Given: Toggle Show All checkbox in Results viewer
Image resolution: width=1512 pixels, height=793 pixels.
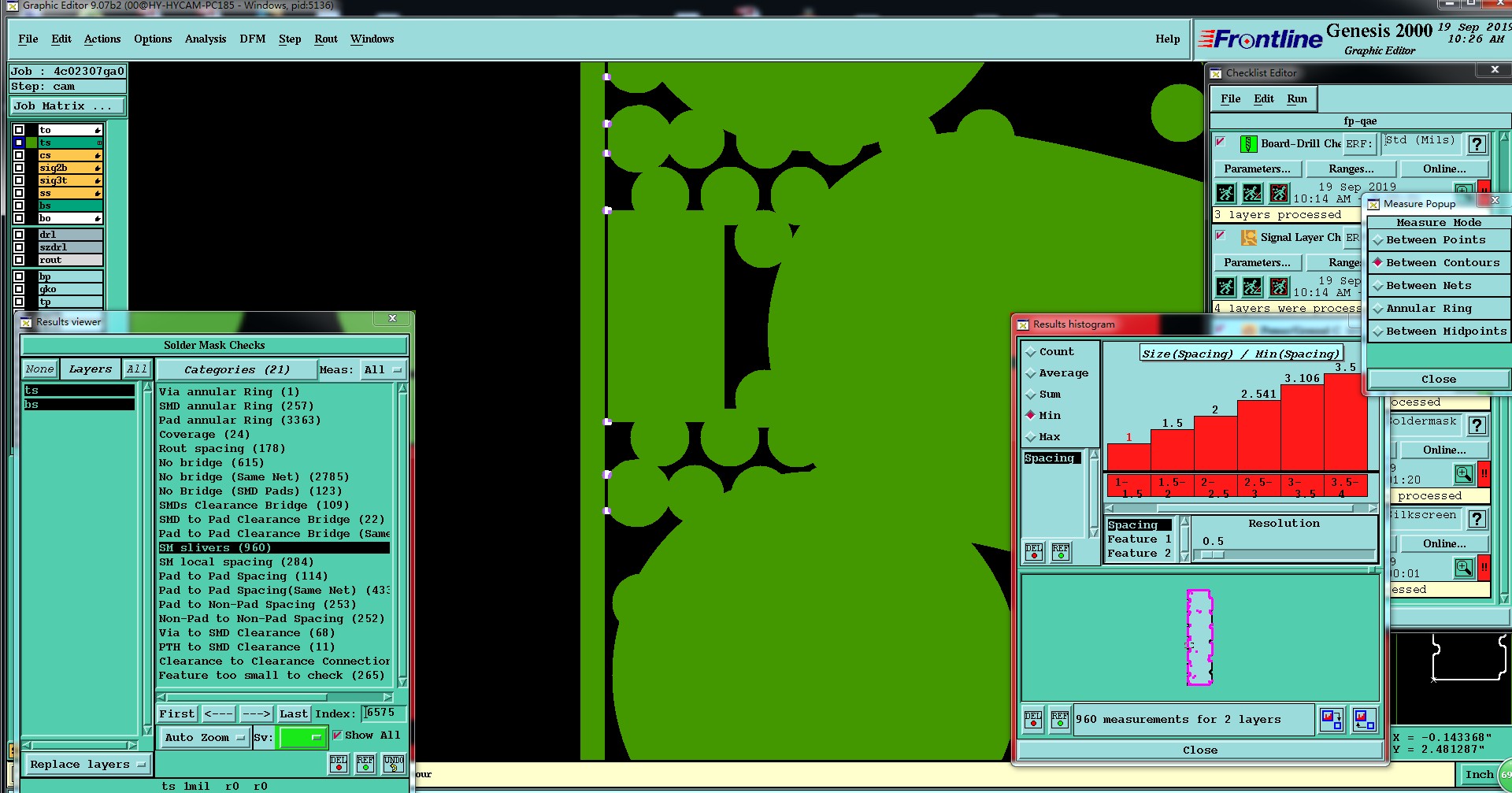Looking at the screenshot, I should 337,735.
